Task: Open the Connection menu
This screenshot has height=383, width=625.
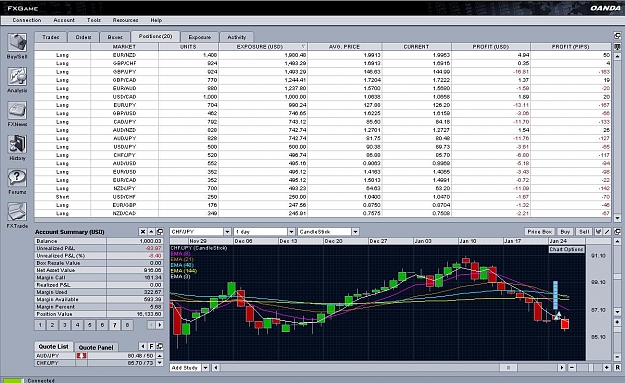Action: click(27, 20)
